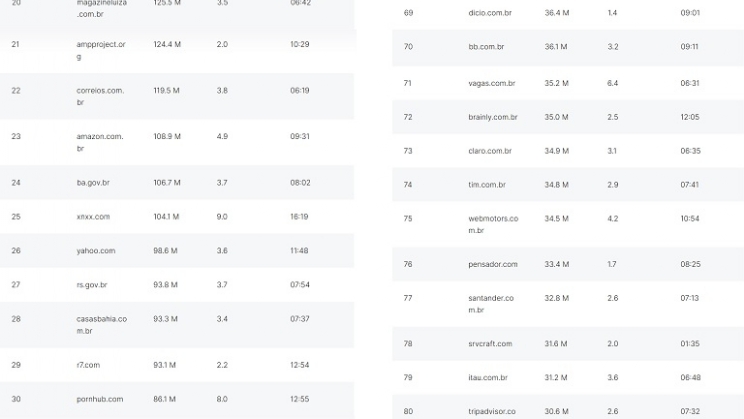The width and height of the screenshot is (744, 419).
Task: Click the ba.gov.br domain entry
Action: pyautogui.click(x=93, y=183)
